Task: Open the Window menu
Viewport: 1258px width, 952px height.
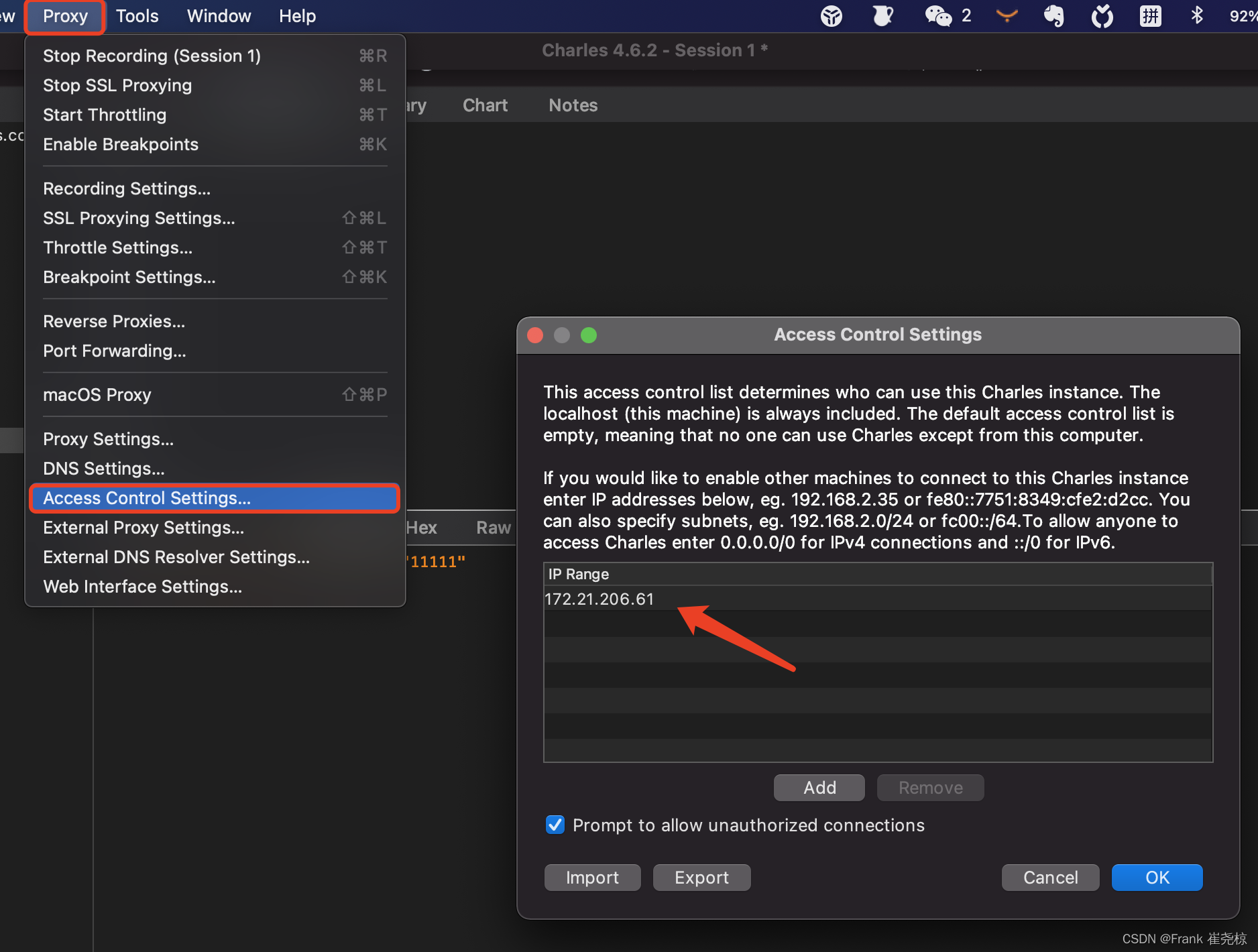Action: click(219, 16)
